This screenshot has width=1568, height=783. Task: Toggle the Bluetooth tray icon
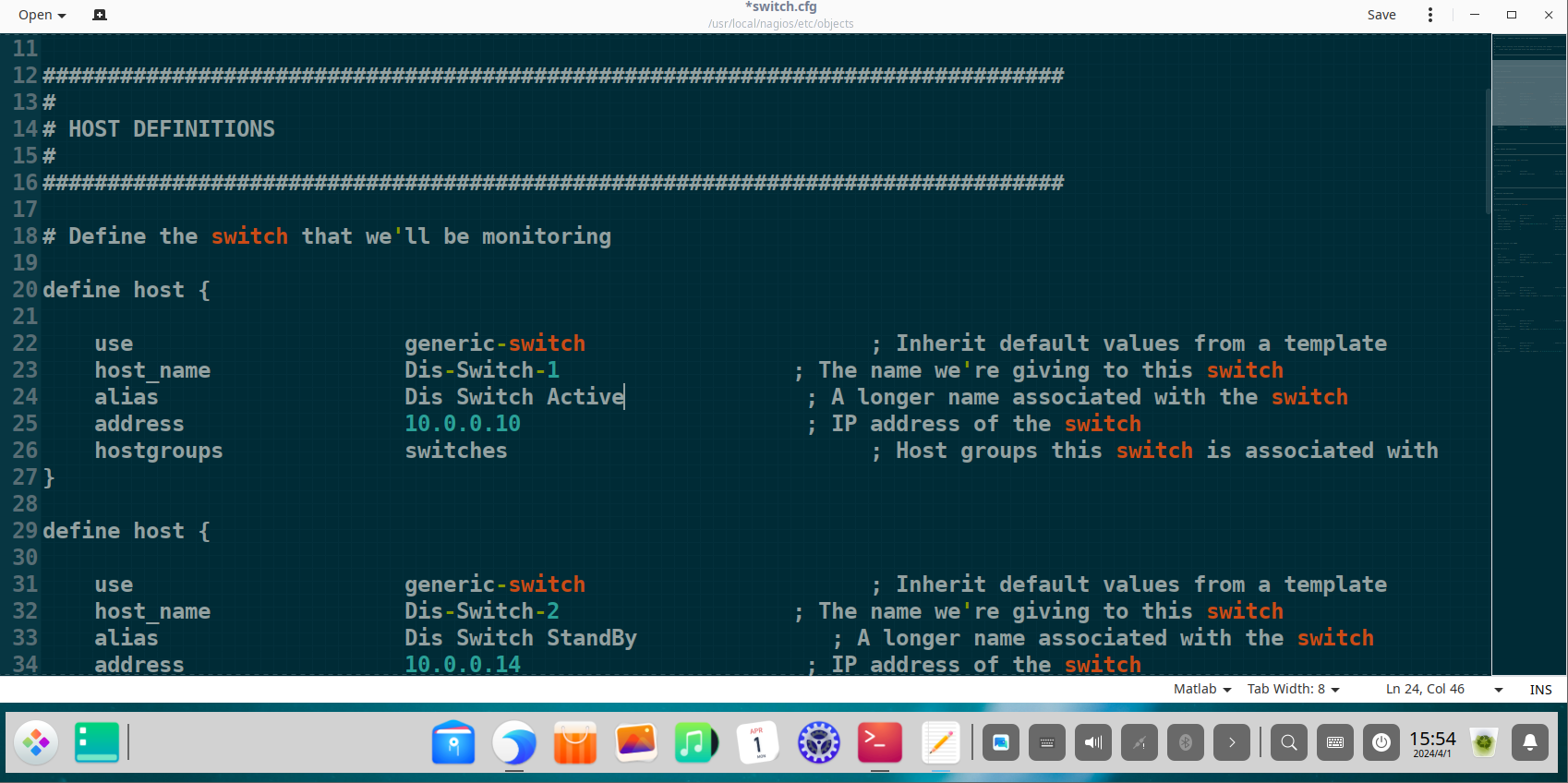click(1186, 742)
